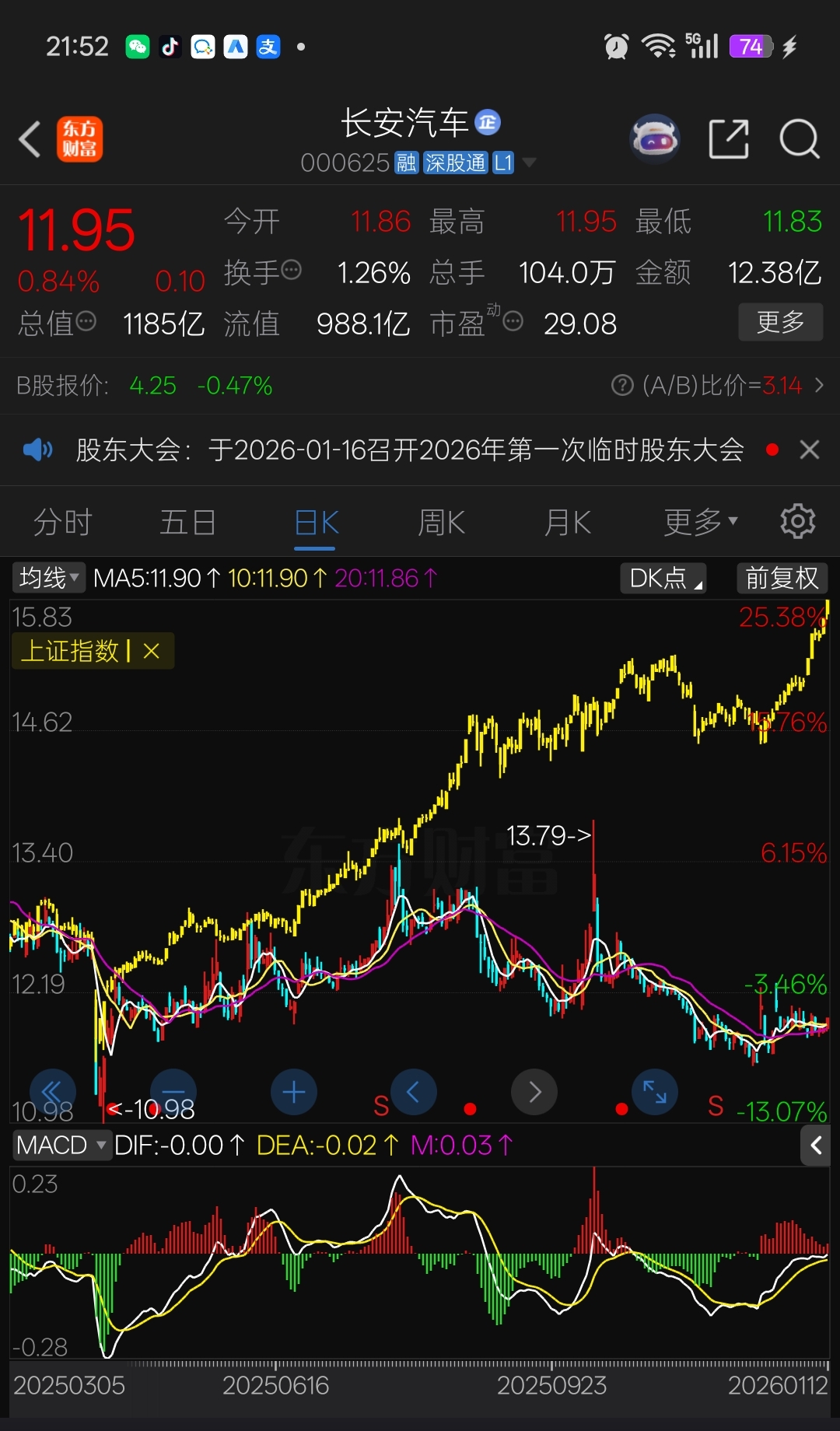The width and height of the screenshot is (840, 1431).
Task: Tap the alarm clock status icon
Action: (x=616, y=47)
